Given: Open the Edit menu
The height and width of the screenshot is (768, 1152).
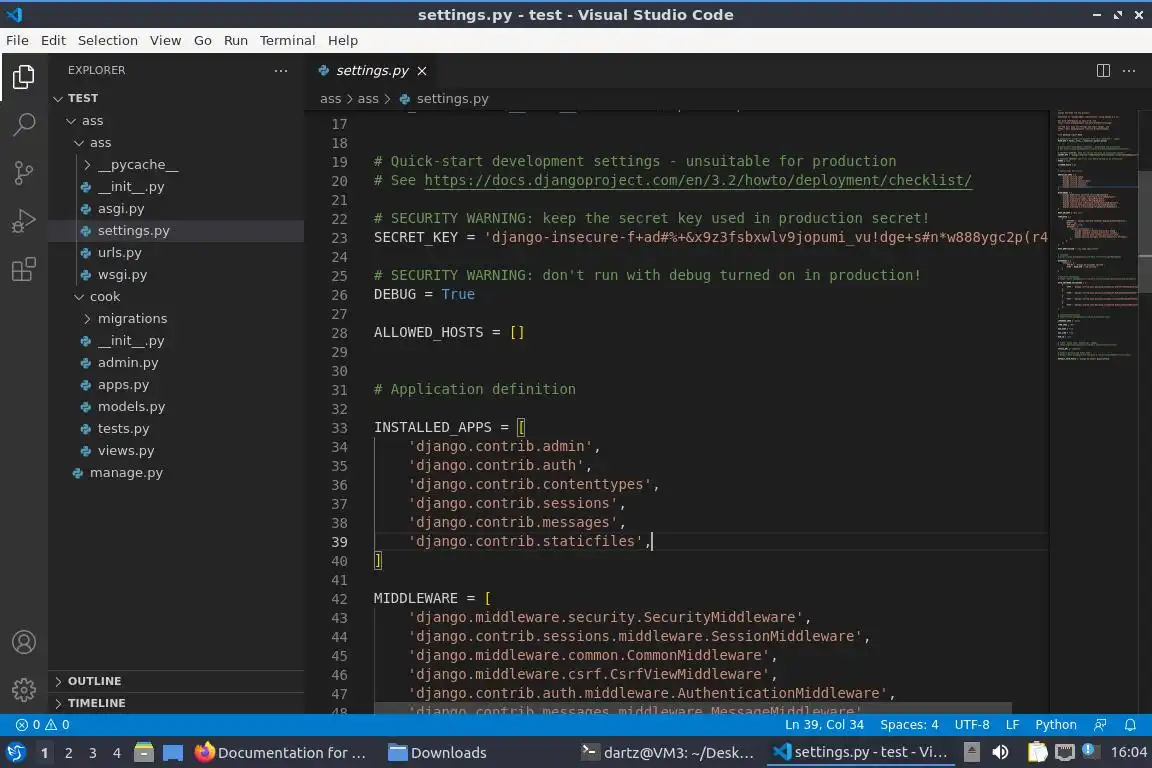Looking at the screenshot, I should point(53,40).
